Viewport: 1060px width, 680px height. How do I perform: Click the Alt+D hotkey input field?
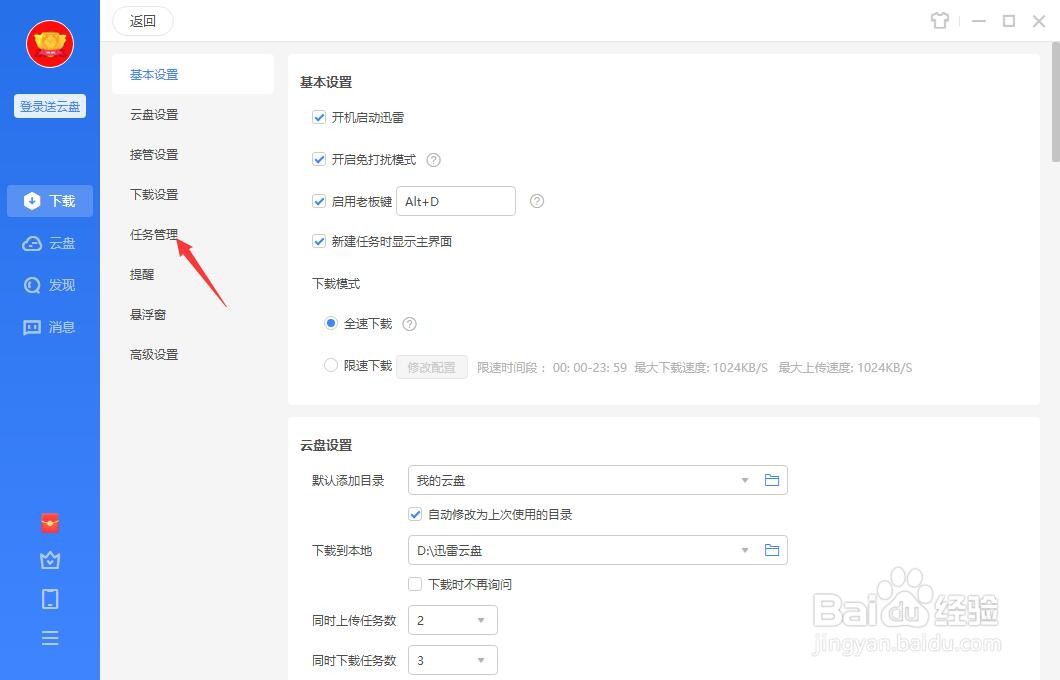(x=455, y=201)
